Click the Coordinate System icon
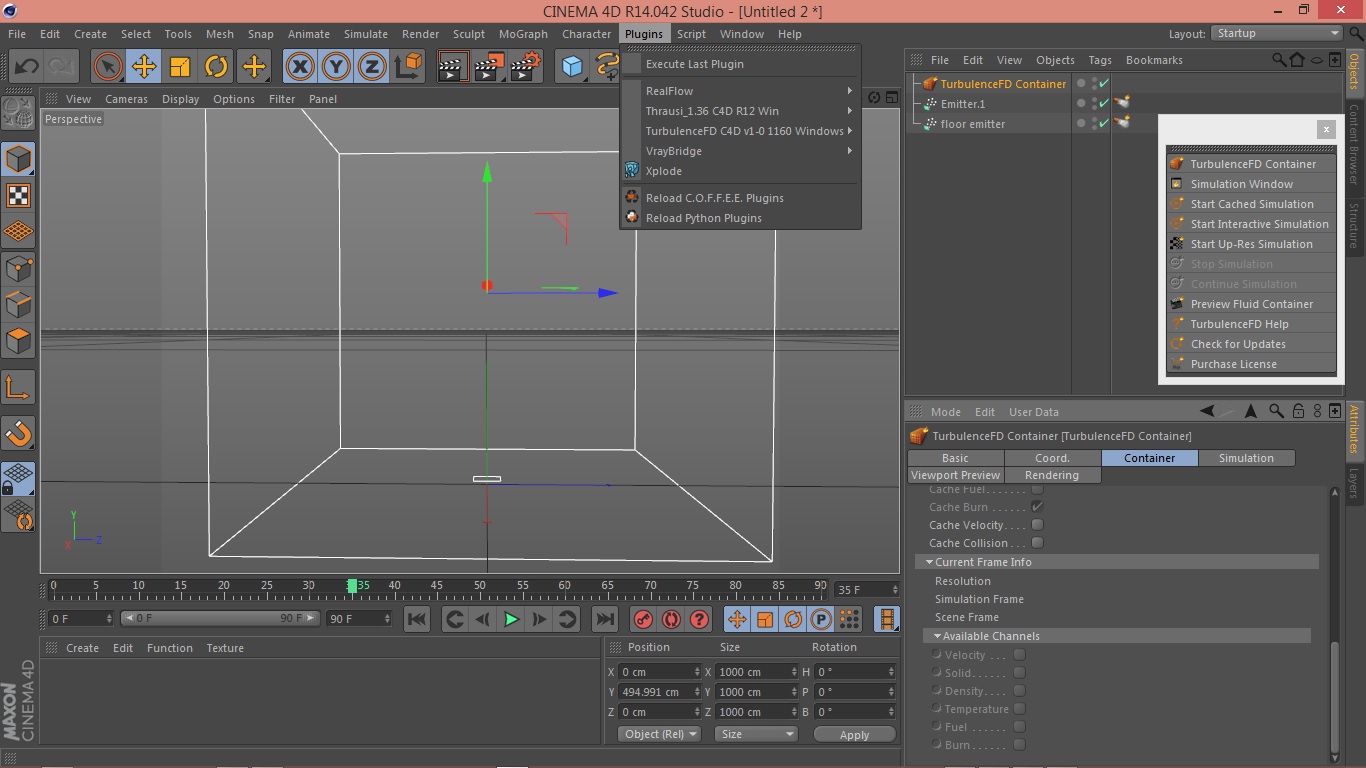This screenshot has width=1366, height=768. pyautogui.click(x=408, y=67)
